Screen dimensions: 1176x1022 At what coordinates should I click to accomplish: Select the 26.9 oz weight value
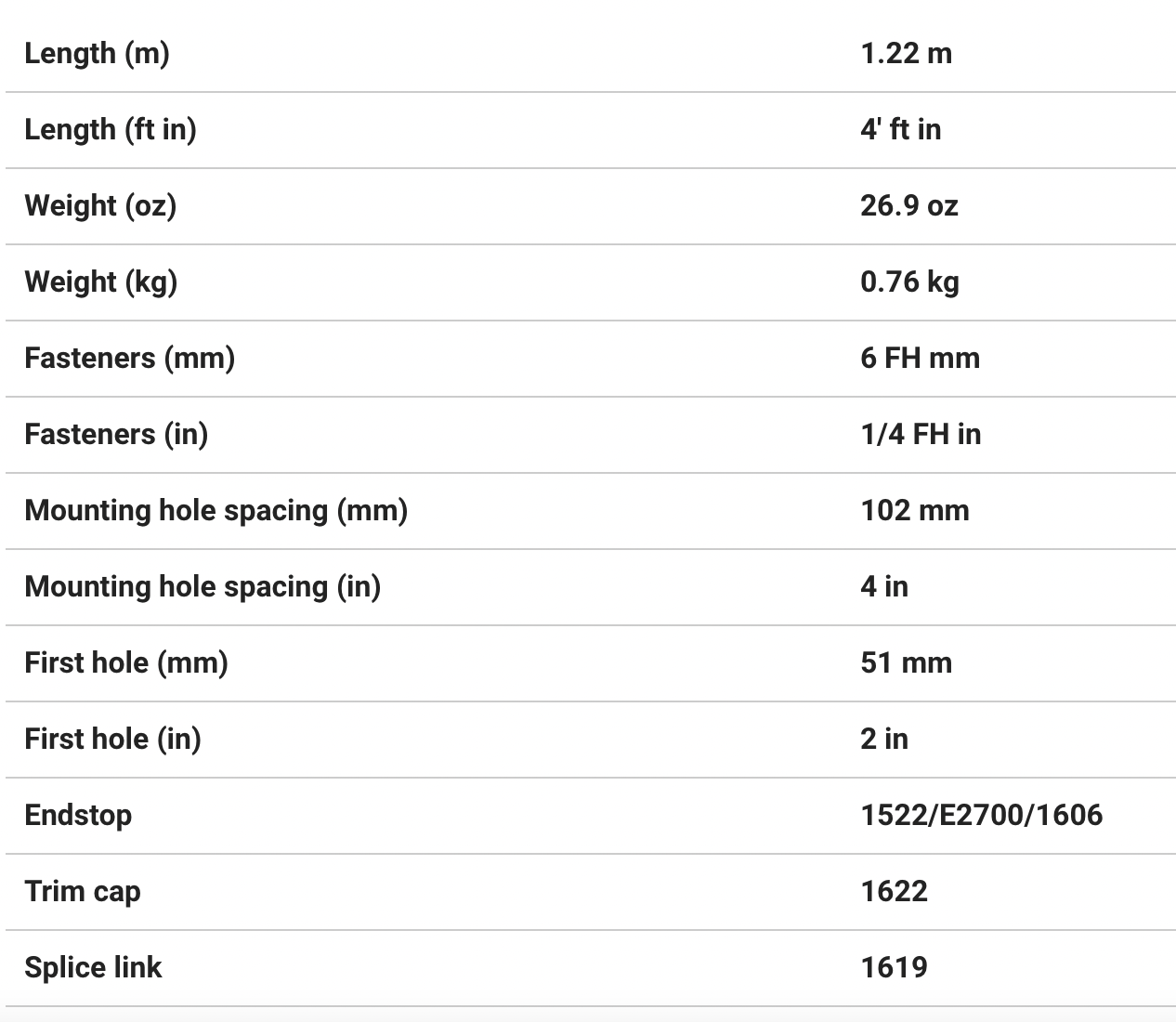tap(908, 206)
